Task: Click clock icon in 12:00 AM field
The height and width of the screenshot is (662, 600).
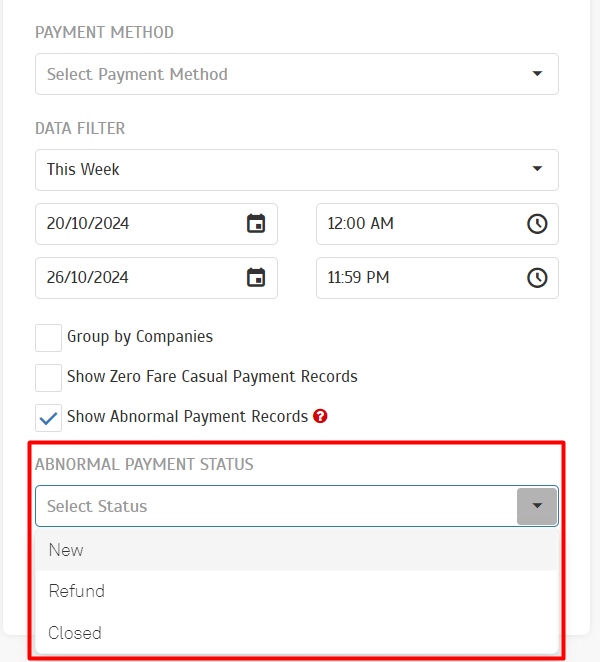Action: [x=537, y=224]
